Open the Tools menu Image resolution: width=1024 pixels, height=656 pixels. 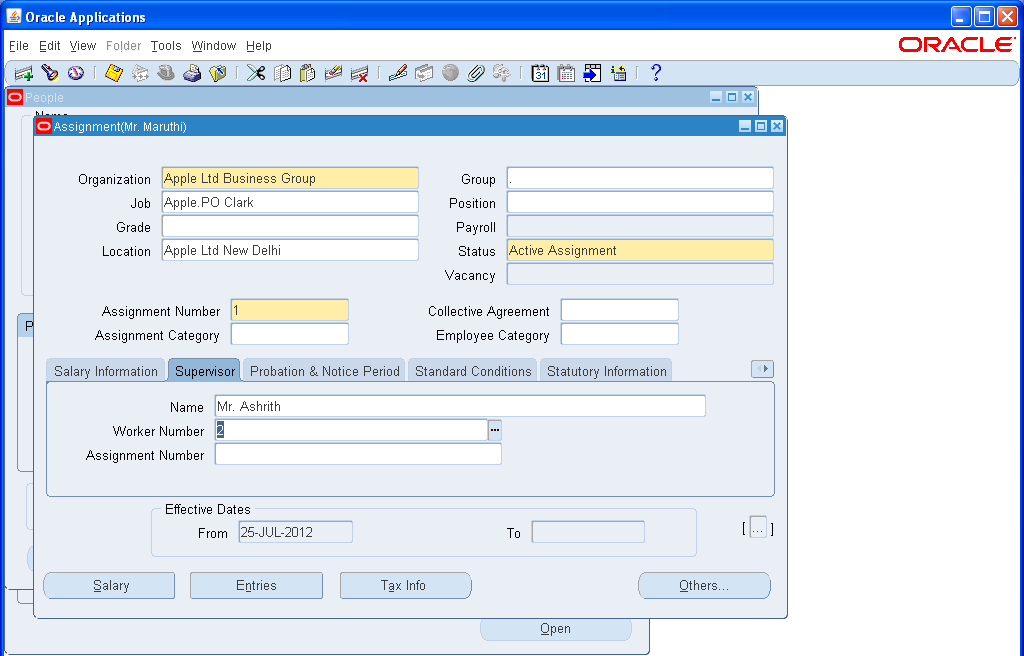tap(166, 46)
